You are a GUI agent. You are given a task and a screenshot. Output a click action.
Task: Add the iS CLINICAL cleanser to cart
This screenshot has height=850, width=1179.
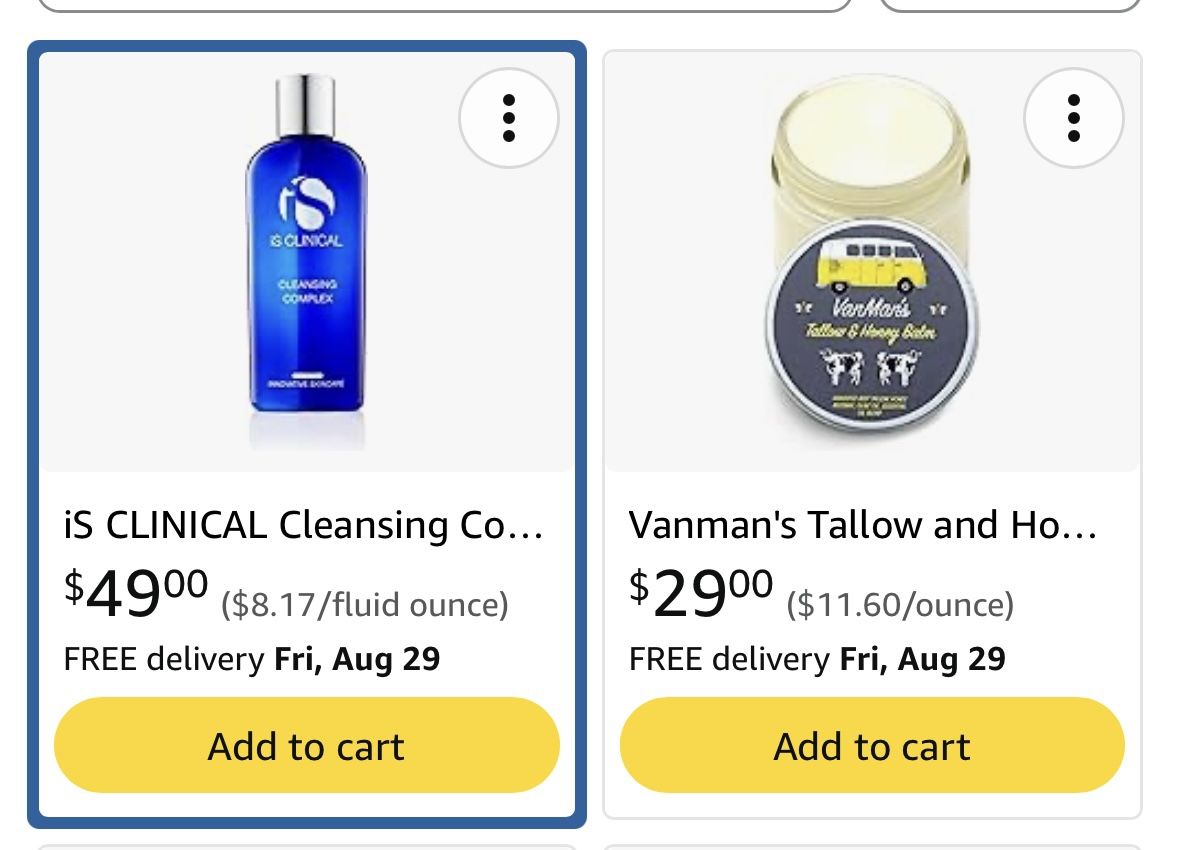(307, 745)
